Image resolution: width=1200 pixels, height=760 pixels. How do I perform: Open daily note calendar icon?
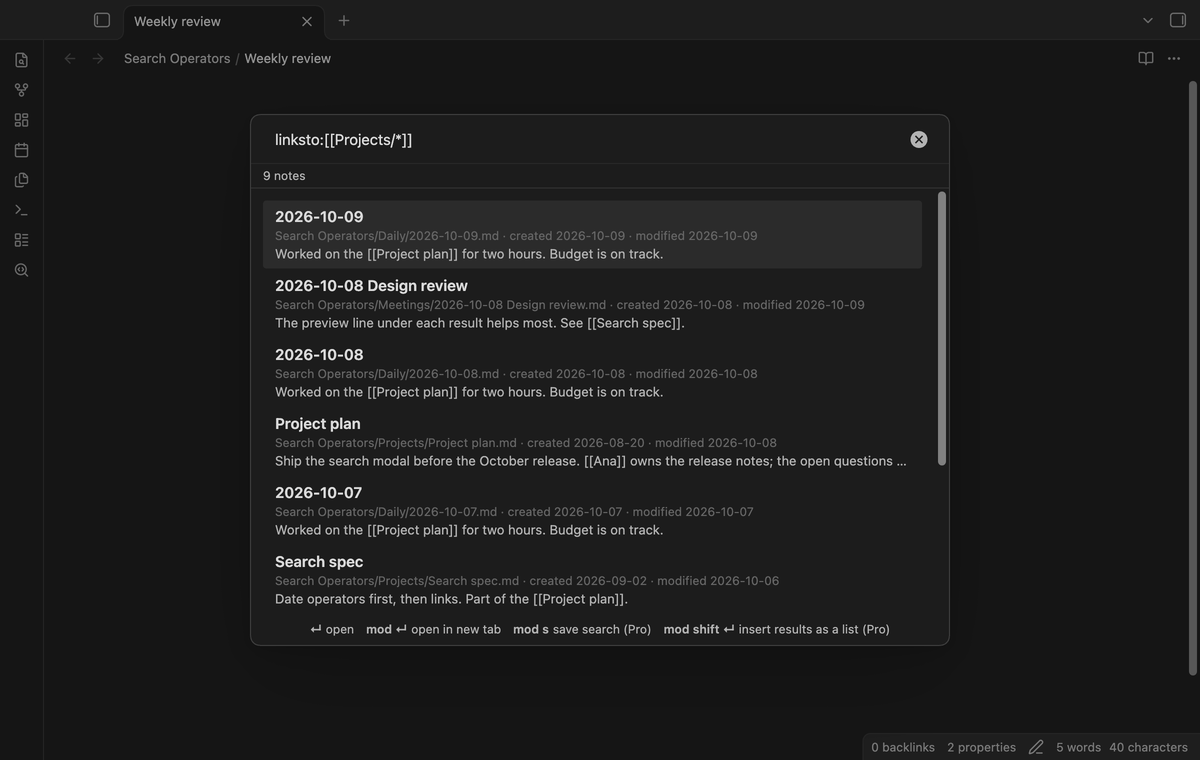click(x=22, y=150)
